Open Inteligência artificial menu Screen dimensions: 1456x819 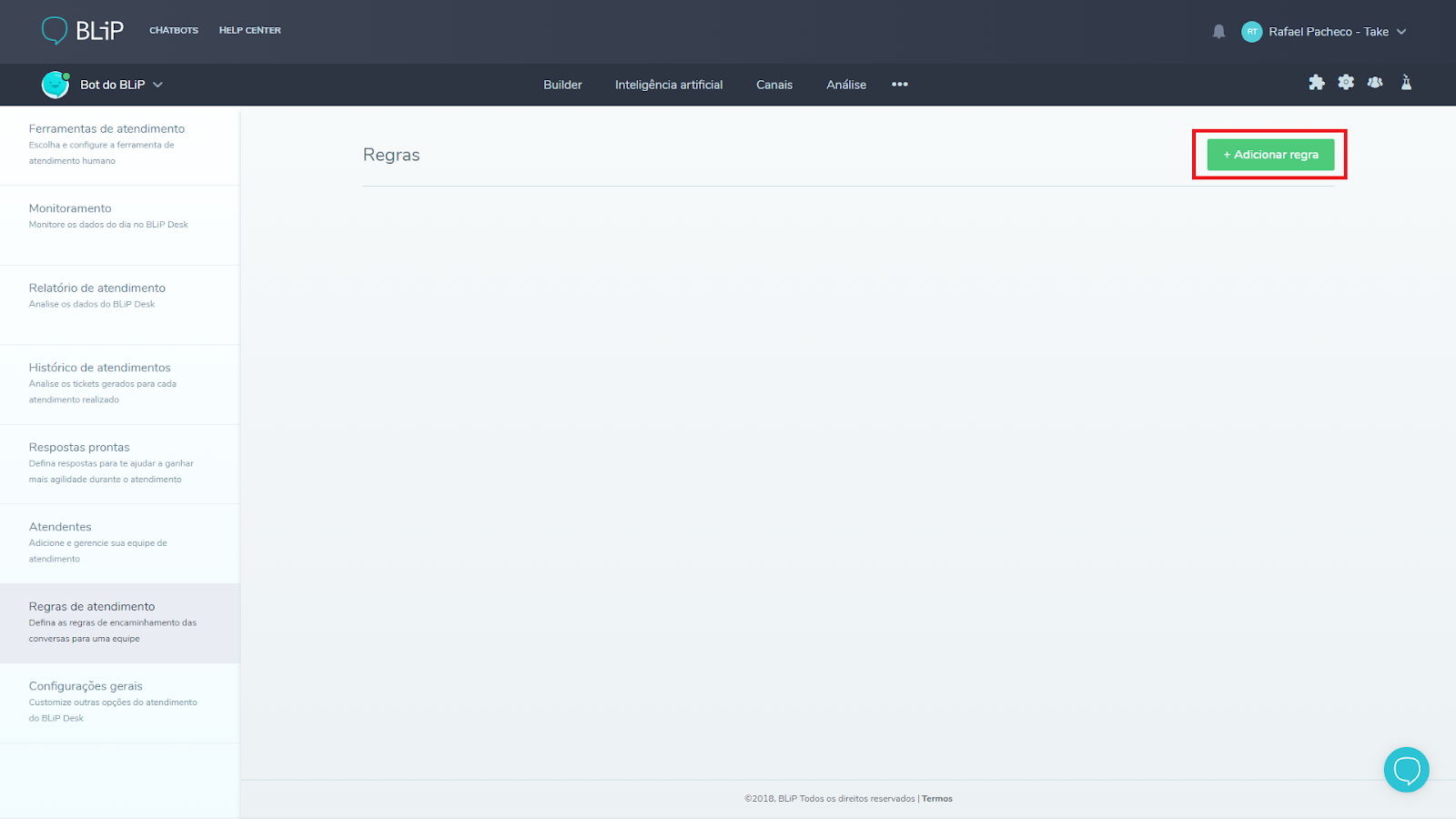[x=669, y=85]
